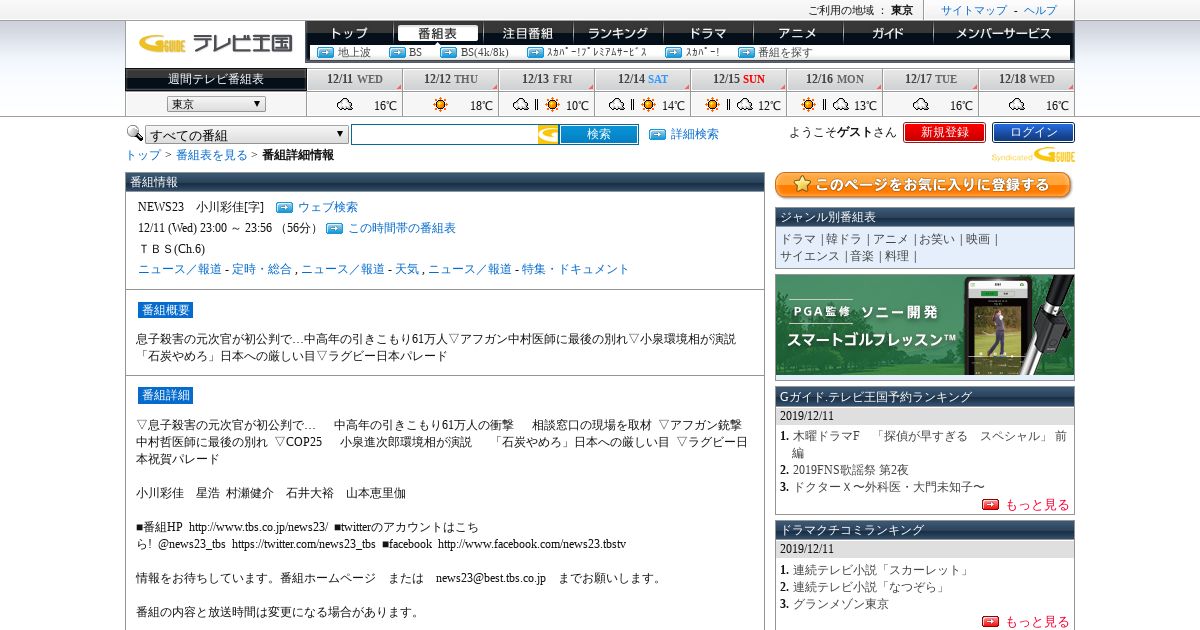Click genre link ニュース／報道 - 定時・総合
Viewport: 1200px width, 630px height.
pos(215,269)
